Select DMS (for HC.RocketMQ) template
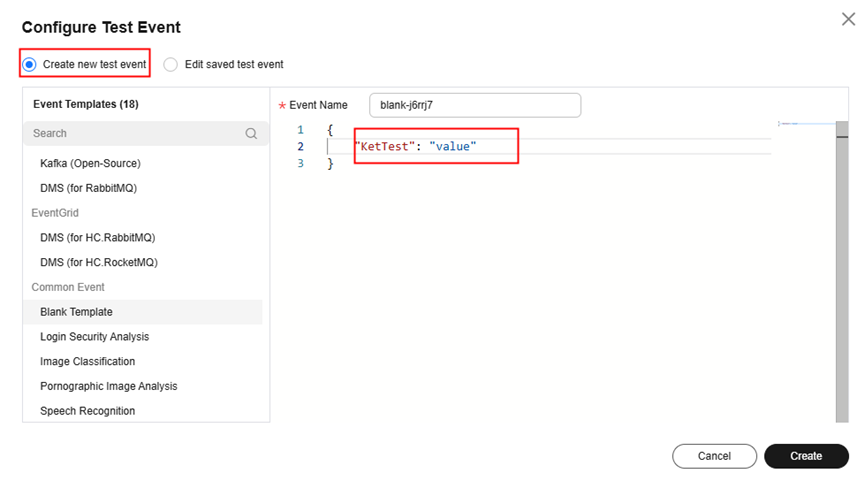This screenshot has height=481, width=865. click(99, 263)
